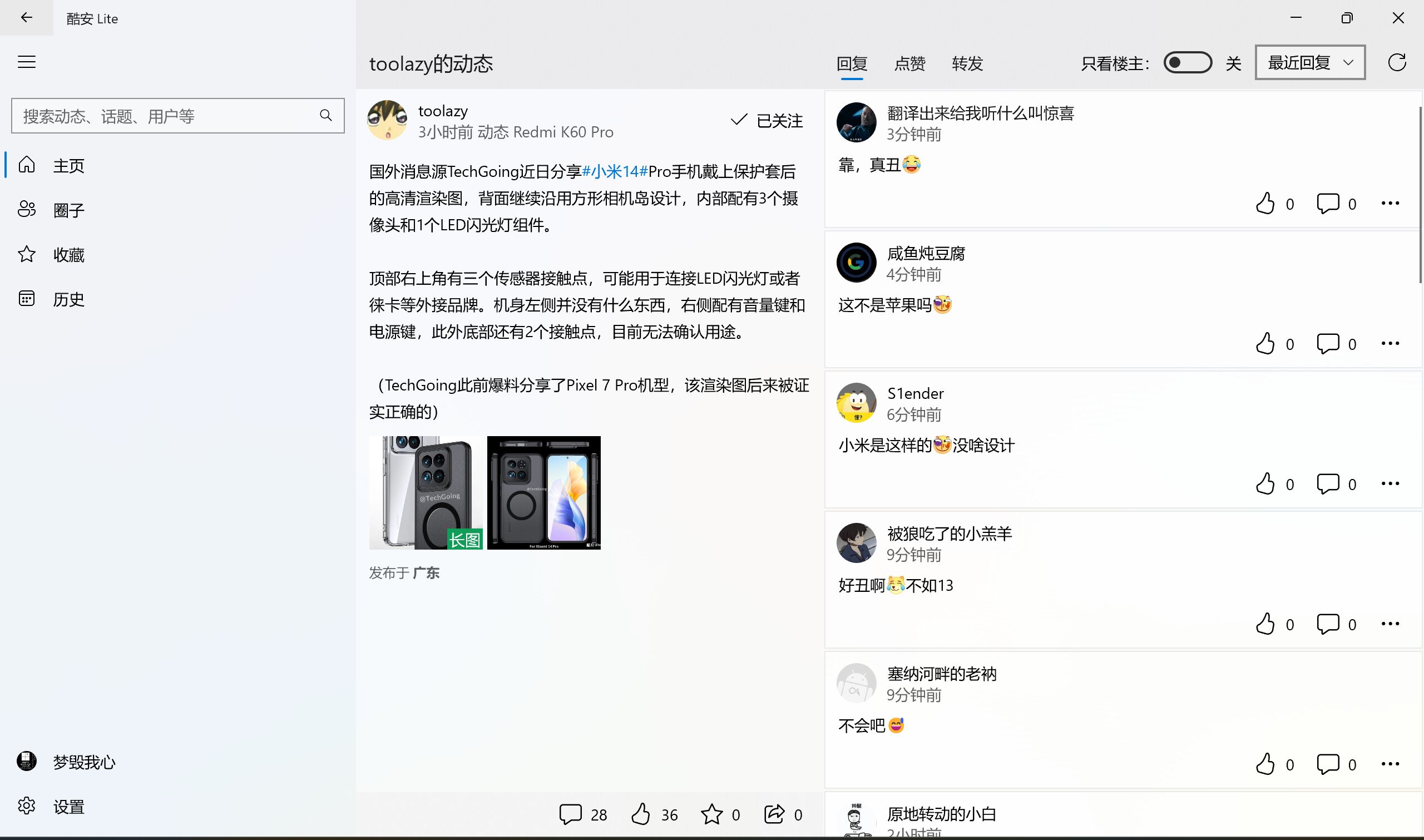Expand the 最近回复 sort dropdown
This screenshot has width=1424, height=840.
pyautogui.click(x=1309, y=62)
